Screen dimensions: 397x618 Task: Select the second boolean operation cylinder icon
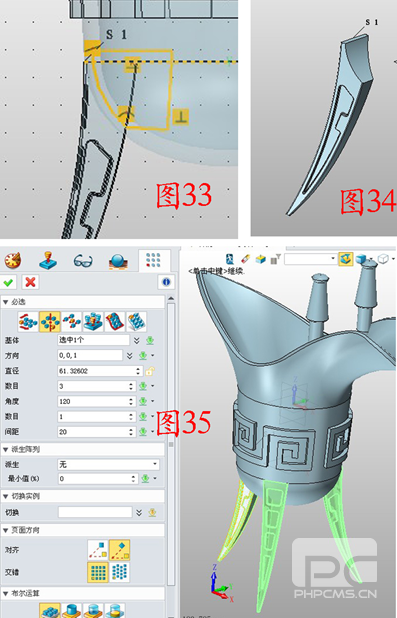click(x=71, y=611)
